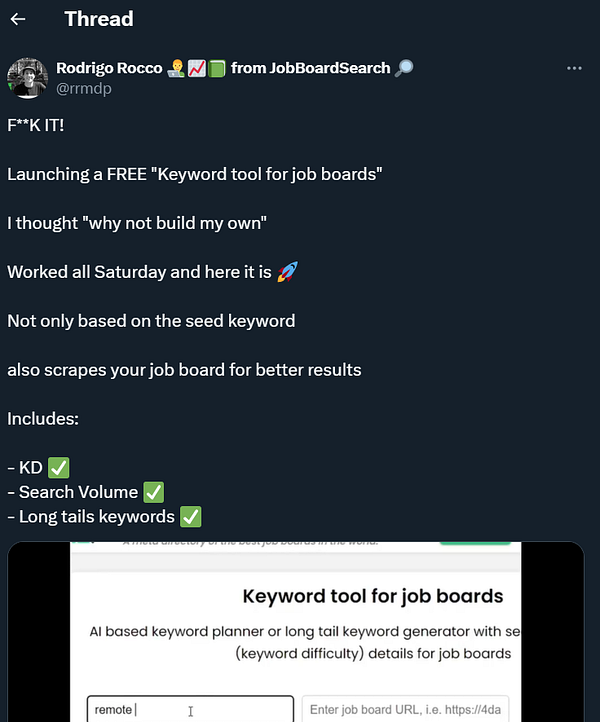
Task: Click the rocket emoji in the tweet
Action: pos(287,272)
